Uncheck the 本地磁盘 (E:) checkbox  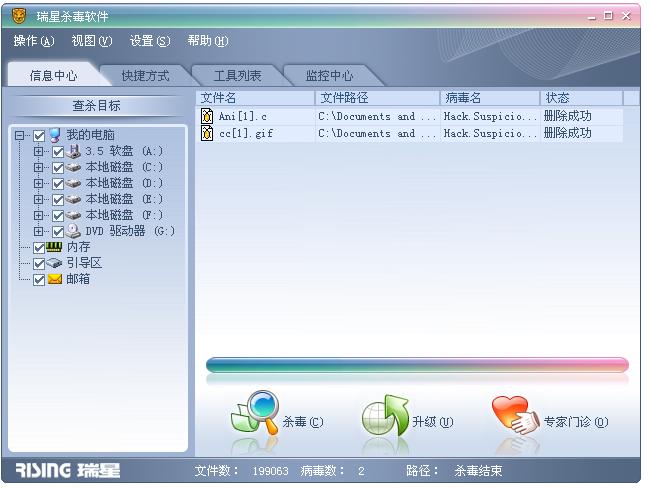tap(58, 200)
